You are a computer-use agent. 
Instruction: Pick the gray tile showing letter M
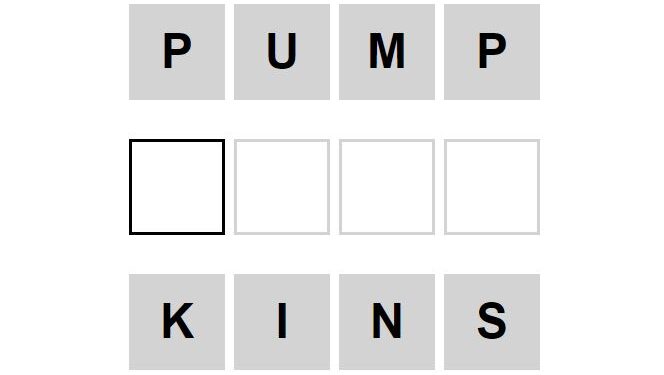[387, 52]
